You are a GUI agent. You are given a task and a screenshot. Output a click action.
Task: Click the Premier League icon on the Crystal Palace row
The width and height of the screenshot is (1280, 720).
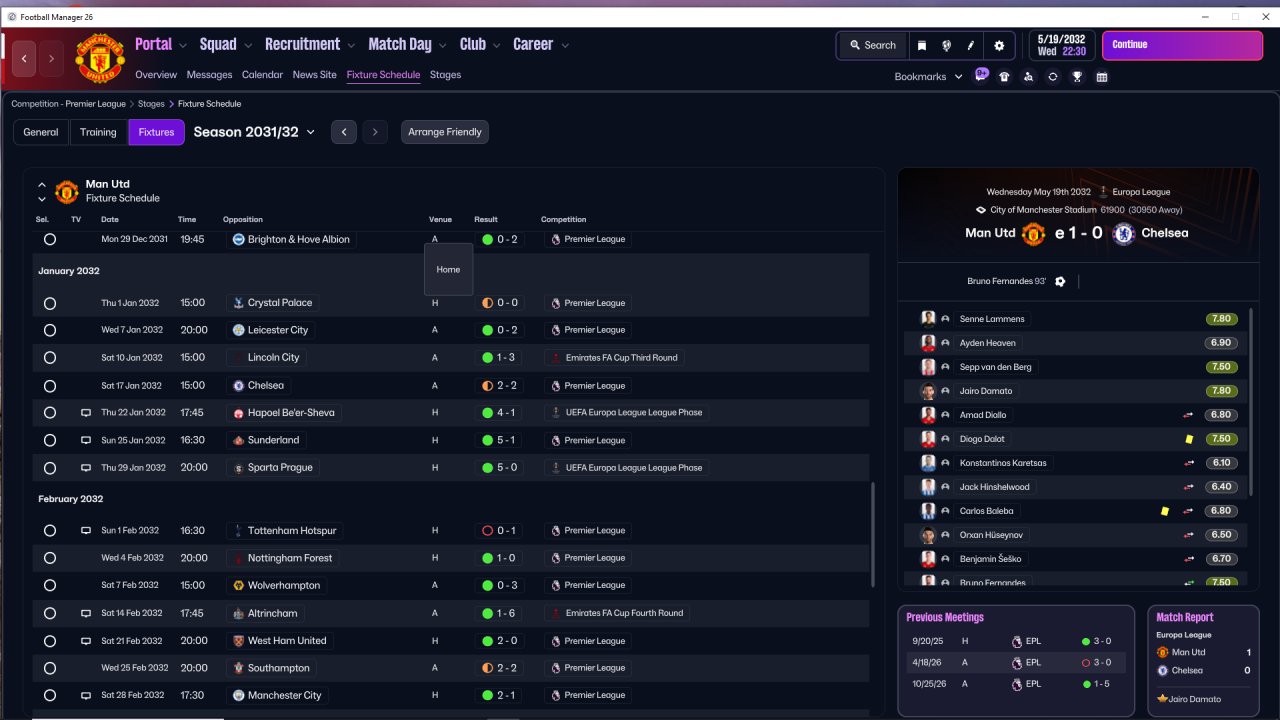pos(556,303)
